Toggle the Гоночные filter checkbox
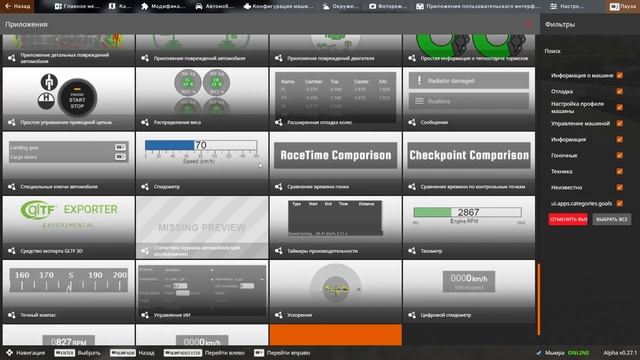 tap(619, 155)
